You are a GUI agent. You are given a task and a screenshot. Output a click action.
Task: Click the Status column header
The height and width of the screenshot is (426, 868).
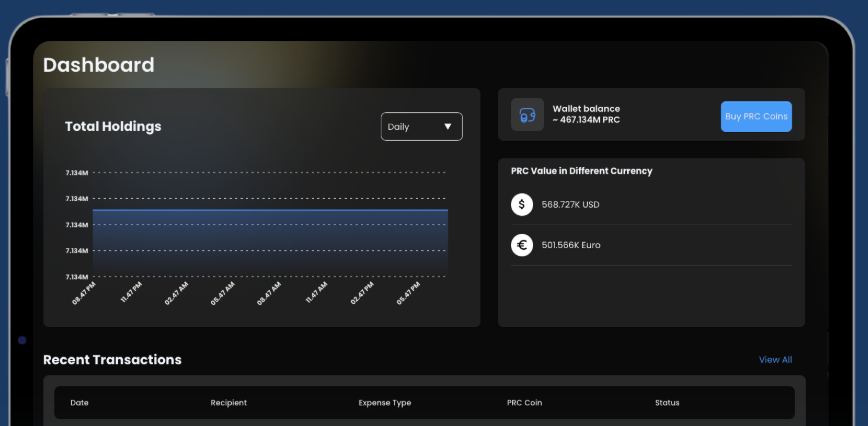[x=667, y=403]
